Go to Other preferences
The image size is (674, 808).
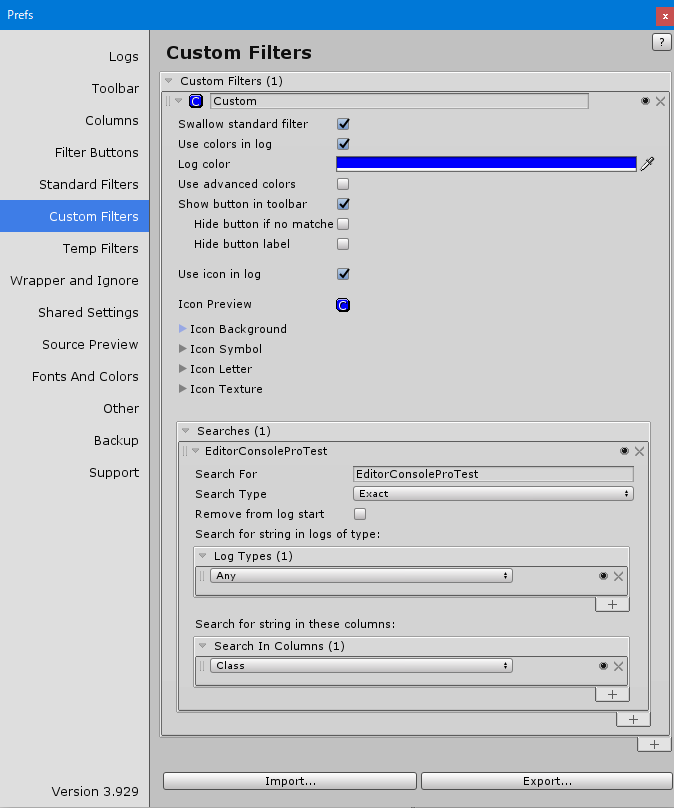point(75,408)
